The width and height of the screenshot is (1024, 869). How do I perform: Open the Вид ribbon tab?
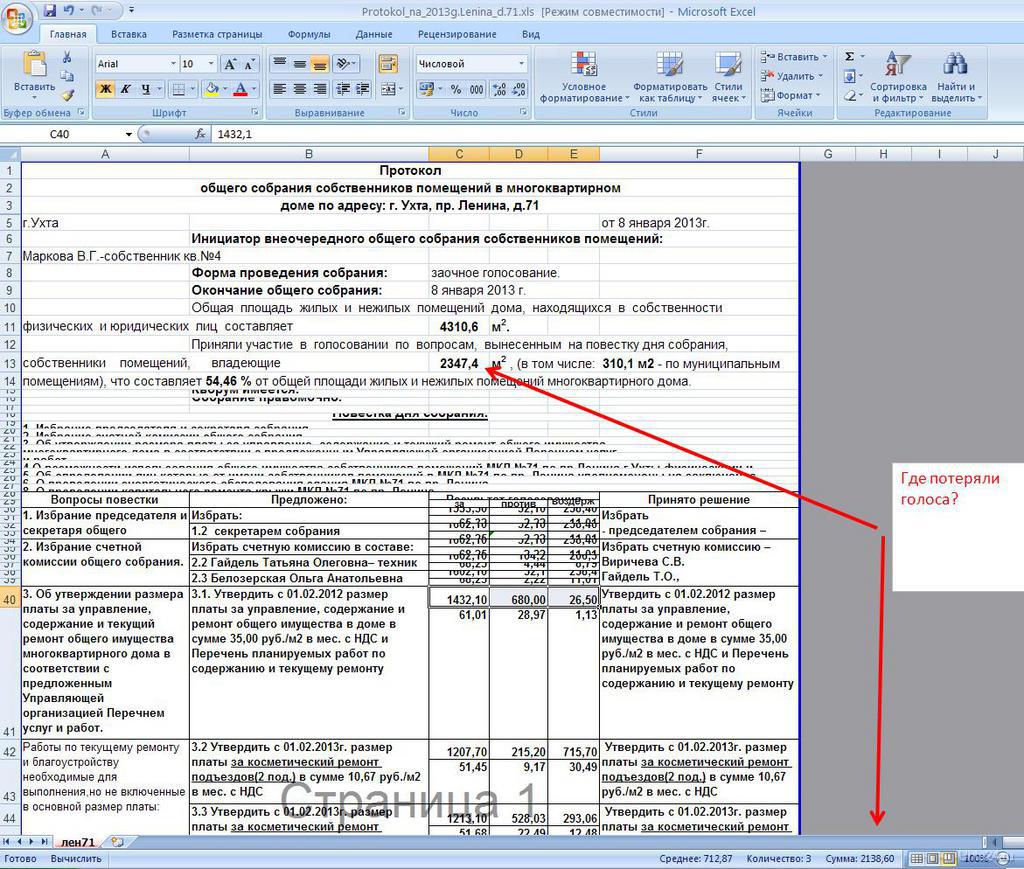point(531,34)
